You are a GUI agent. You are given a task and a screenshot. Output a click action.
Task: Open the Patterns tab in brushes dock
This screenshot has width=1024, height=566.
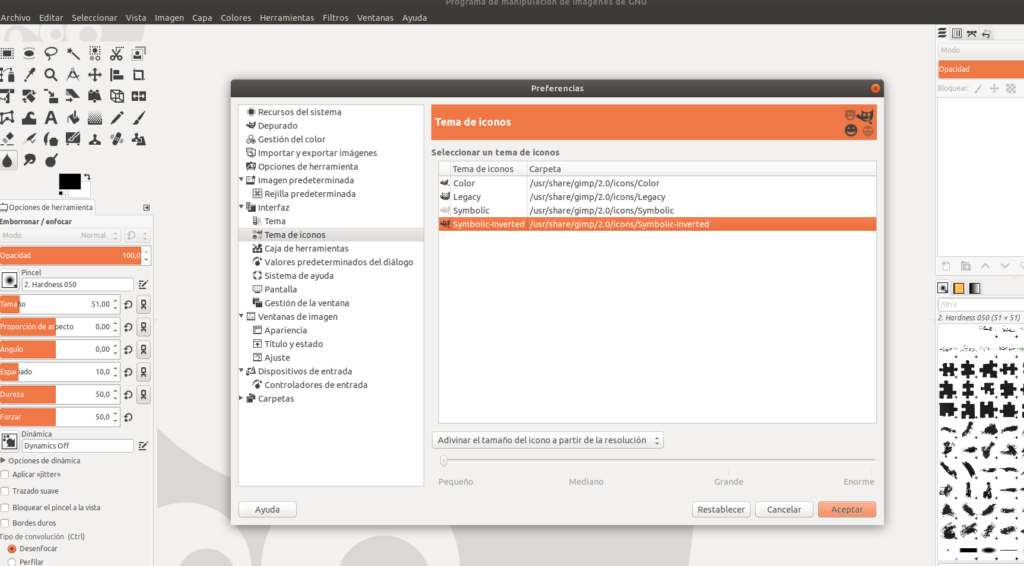959,288
